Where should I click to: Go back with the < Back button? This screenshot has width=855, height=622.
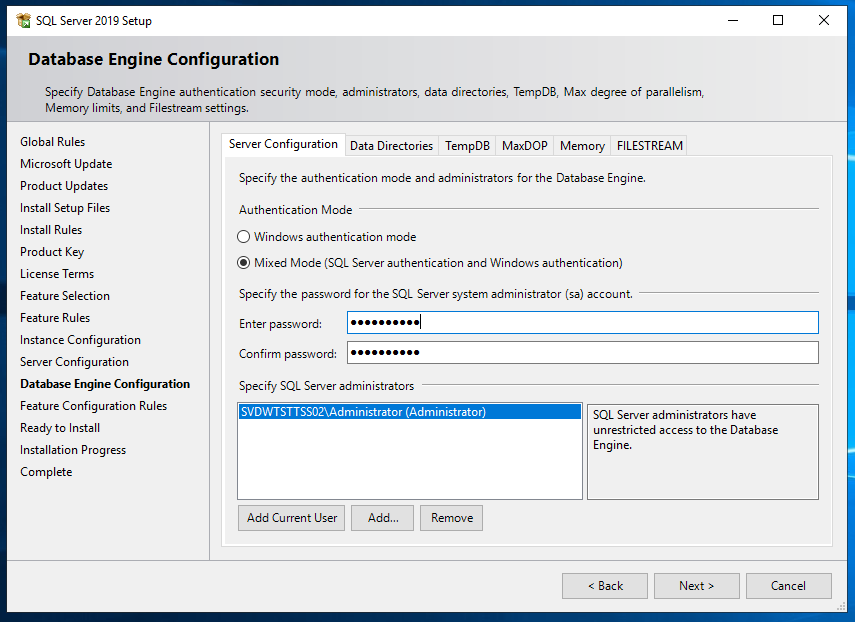pos(605,586)
